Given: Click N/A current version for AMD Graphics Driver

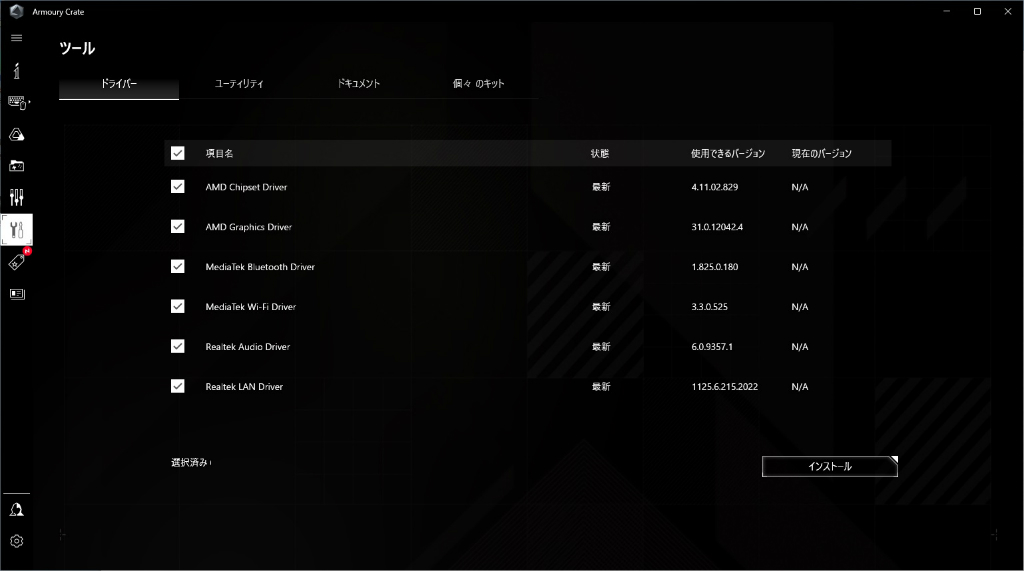Looking at the screenshot, I should (800, 227).
